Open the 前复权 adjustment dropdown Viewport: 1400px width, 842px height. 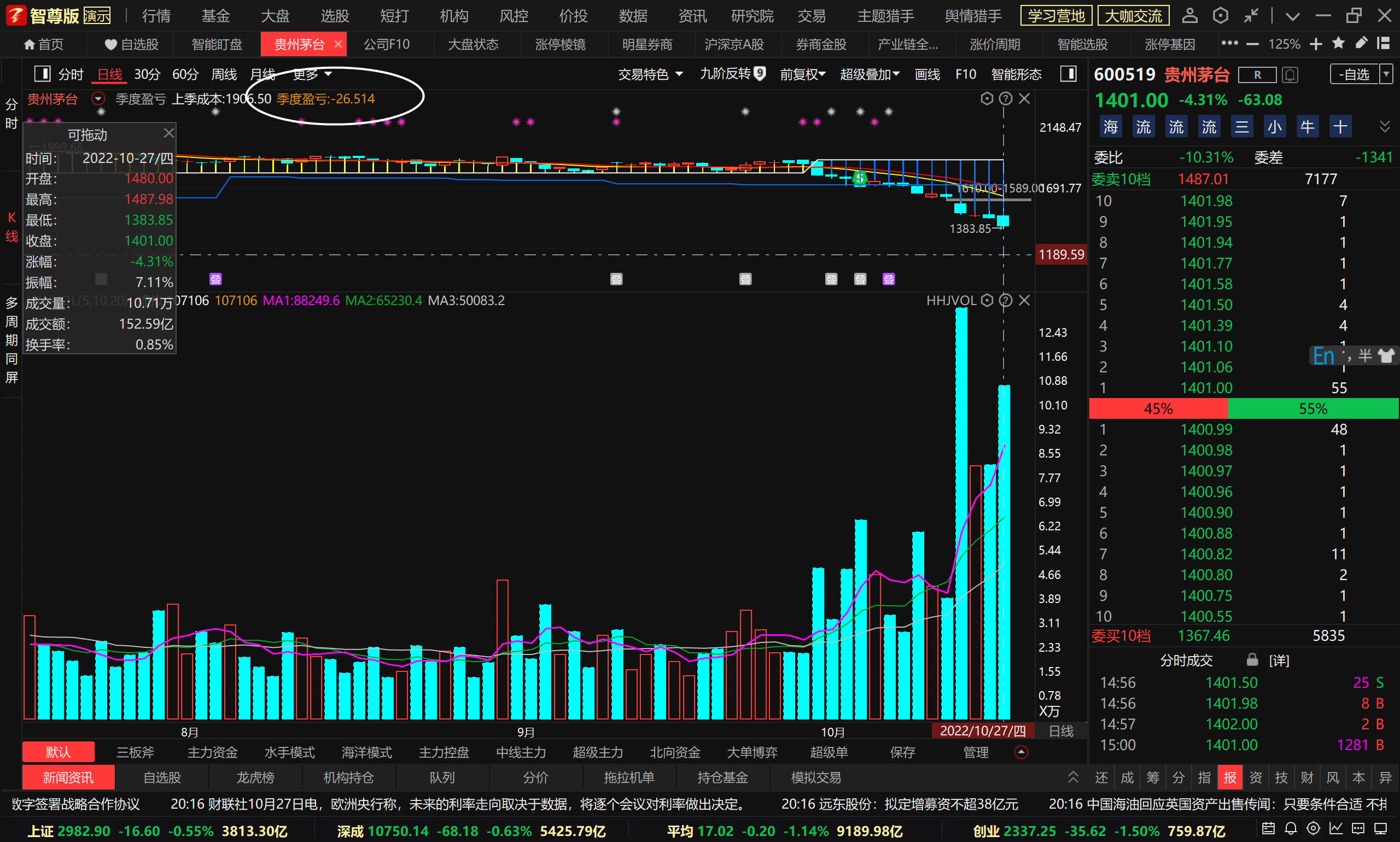(802, 74)
